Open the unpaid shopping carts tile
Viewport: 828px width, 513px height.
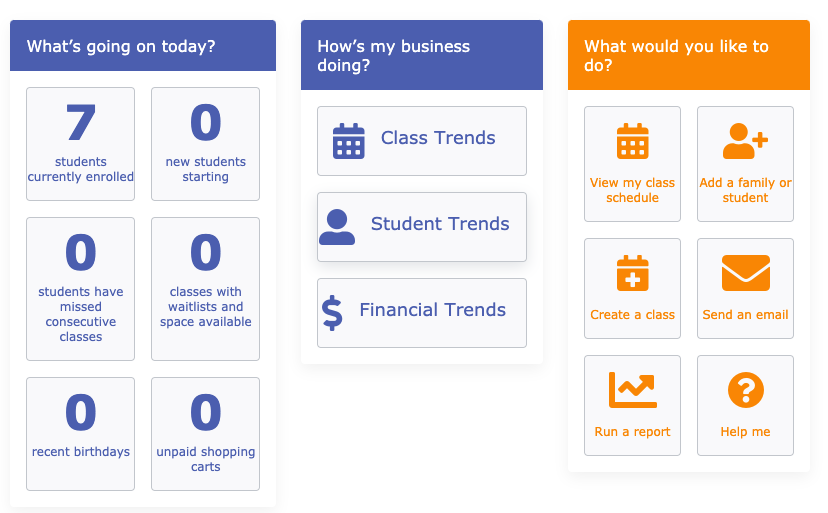(205, 433)
